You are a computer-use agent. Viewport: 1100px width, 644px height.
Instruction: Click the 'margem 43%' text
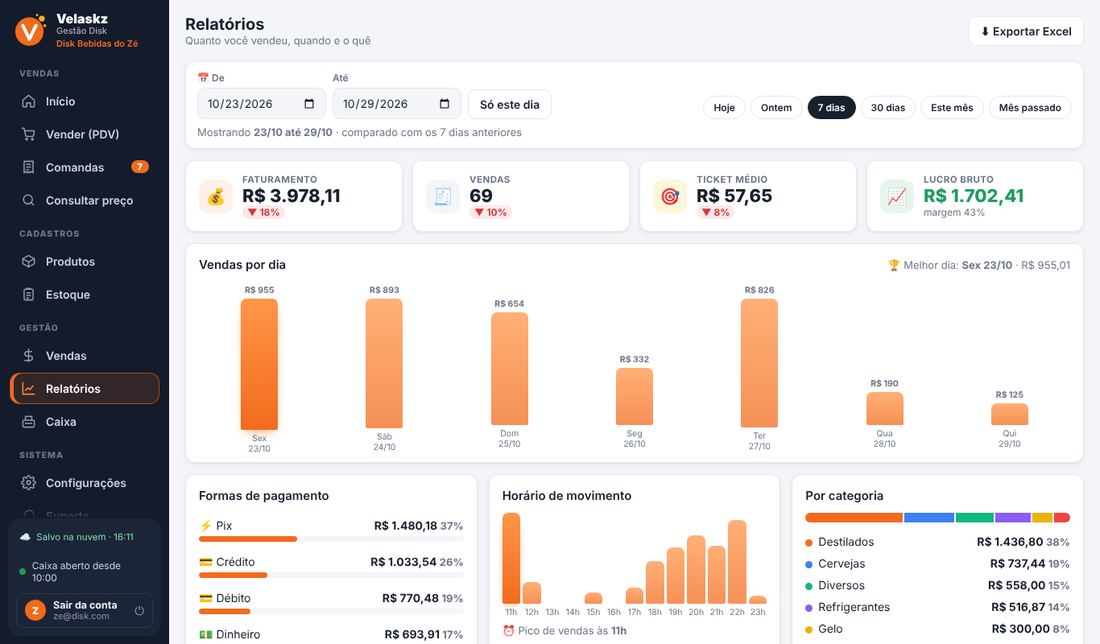(954, 213)
